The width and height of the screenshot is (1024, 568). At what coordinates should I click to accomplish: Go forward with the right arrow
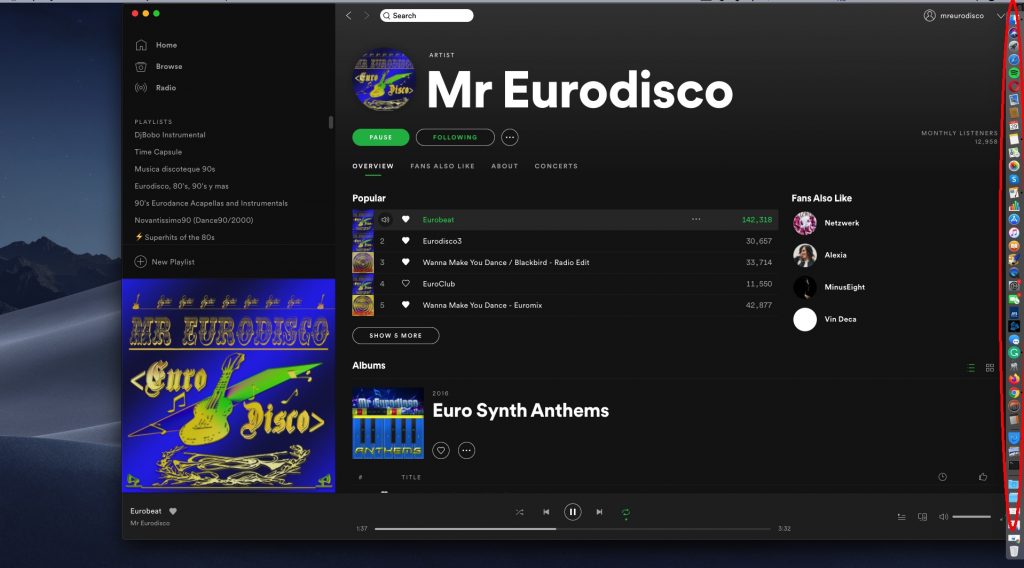click(x=366, y=16)
